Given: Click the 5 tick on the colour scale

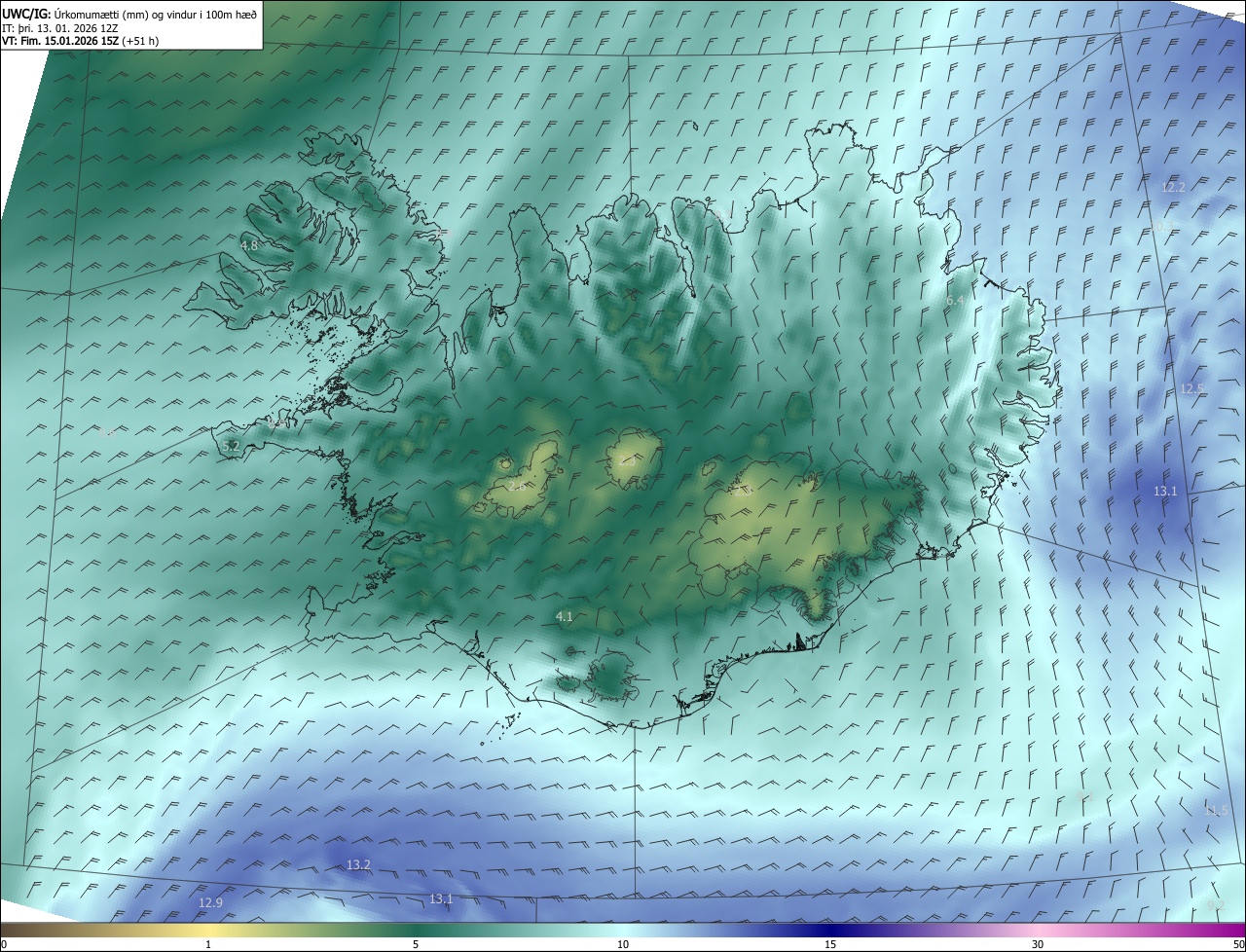Looking at the screenshot, I should point(416,945).
